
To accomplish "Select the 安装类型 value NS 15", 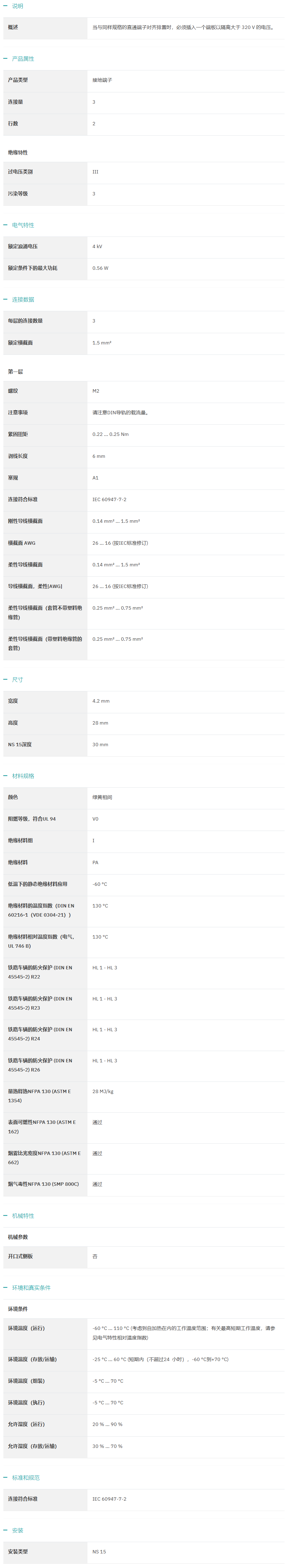I will [x=99, y=1552].
